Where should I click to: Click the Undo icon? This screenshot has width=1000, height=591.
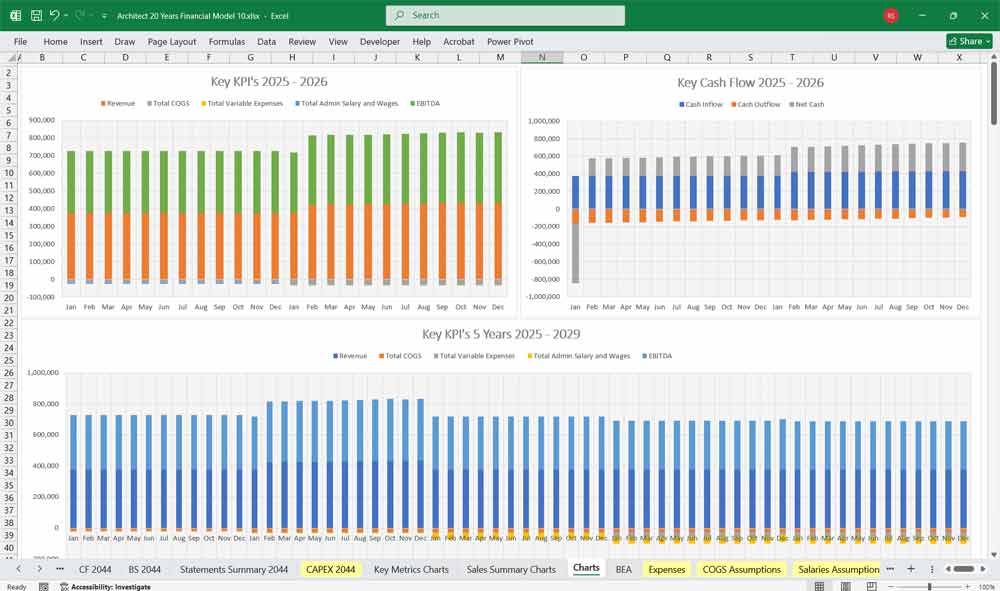click(x=55, y=15)
